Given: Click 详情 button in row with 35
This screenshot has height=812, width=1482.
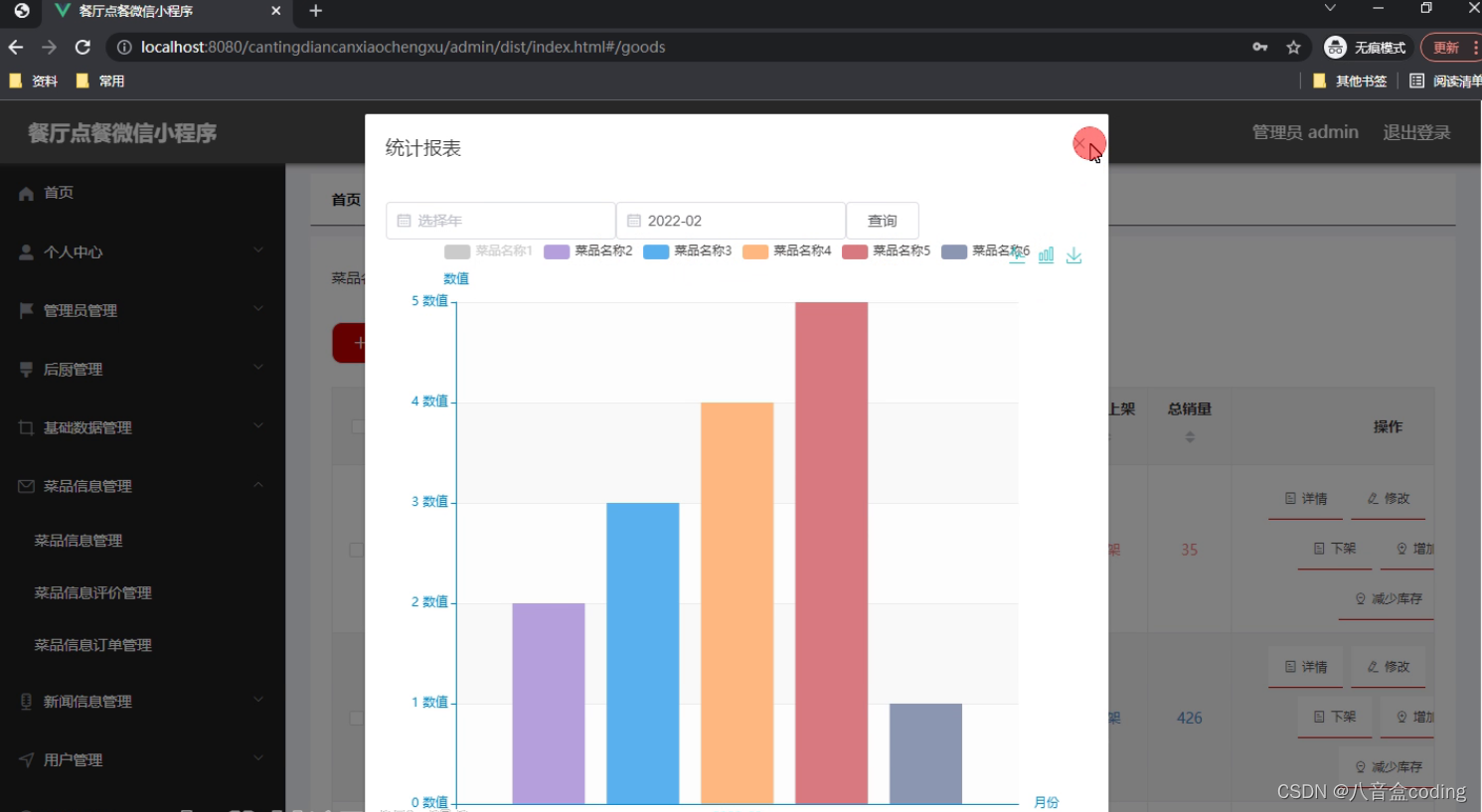Looking at the screenshot, I should [x=1305, y=499].
